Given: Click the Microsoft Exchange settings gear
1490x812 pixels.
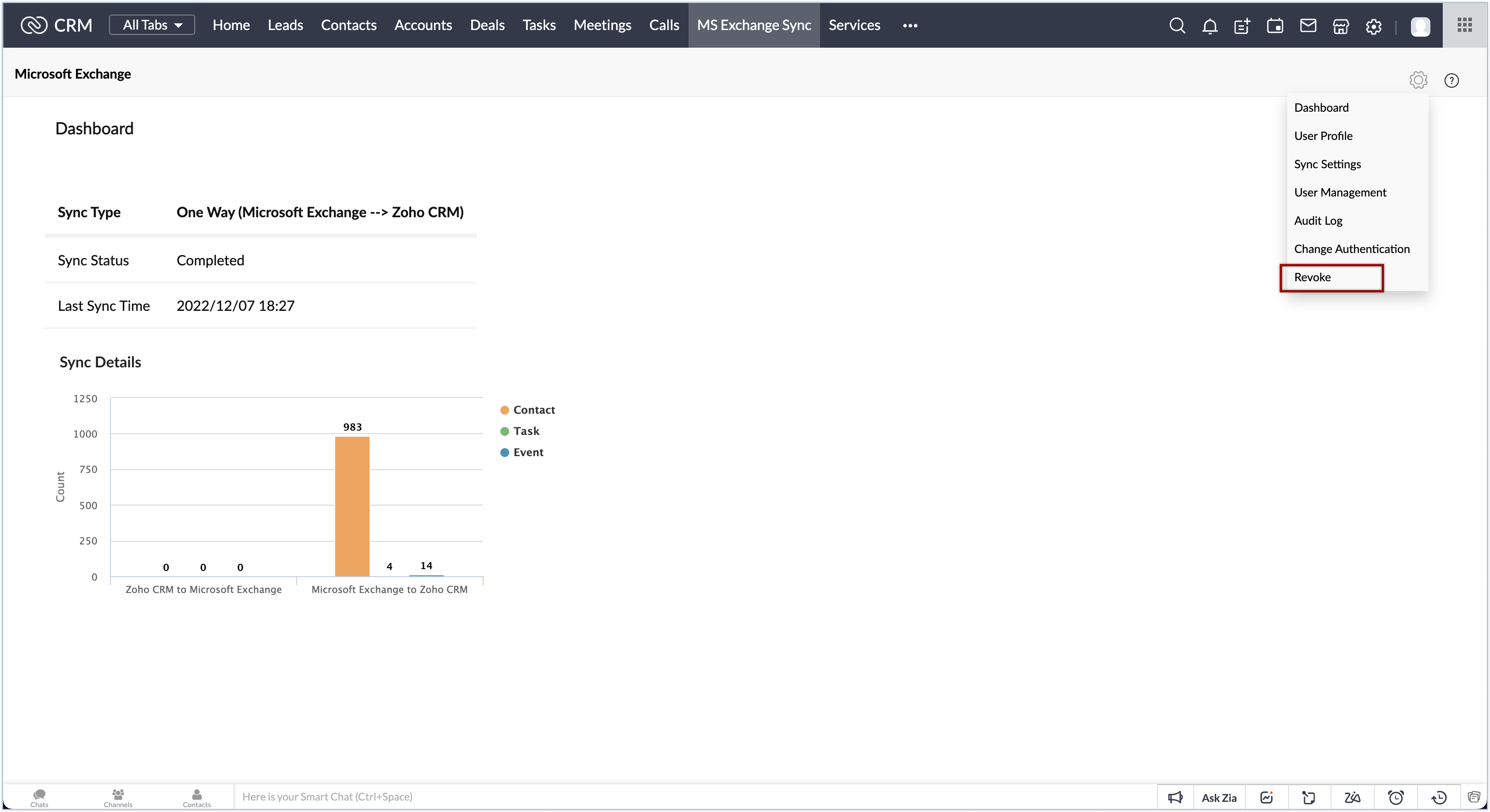Looking at the screenshot, I should pyautogui.click(x=1418, y=80).
